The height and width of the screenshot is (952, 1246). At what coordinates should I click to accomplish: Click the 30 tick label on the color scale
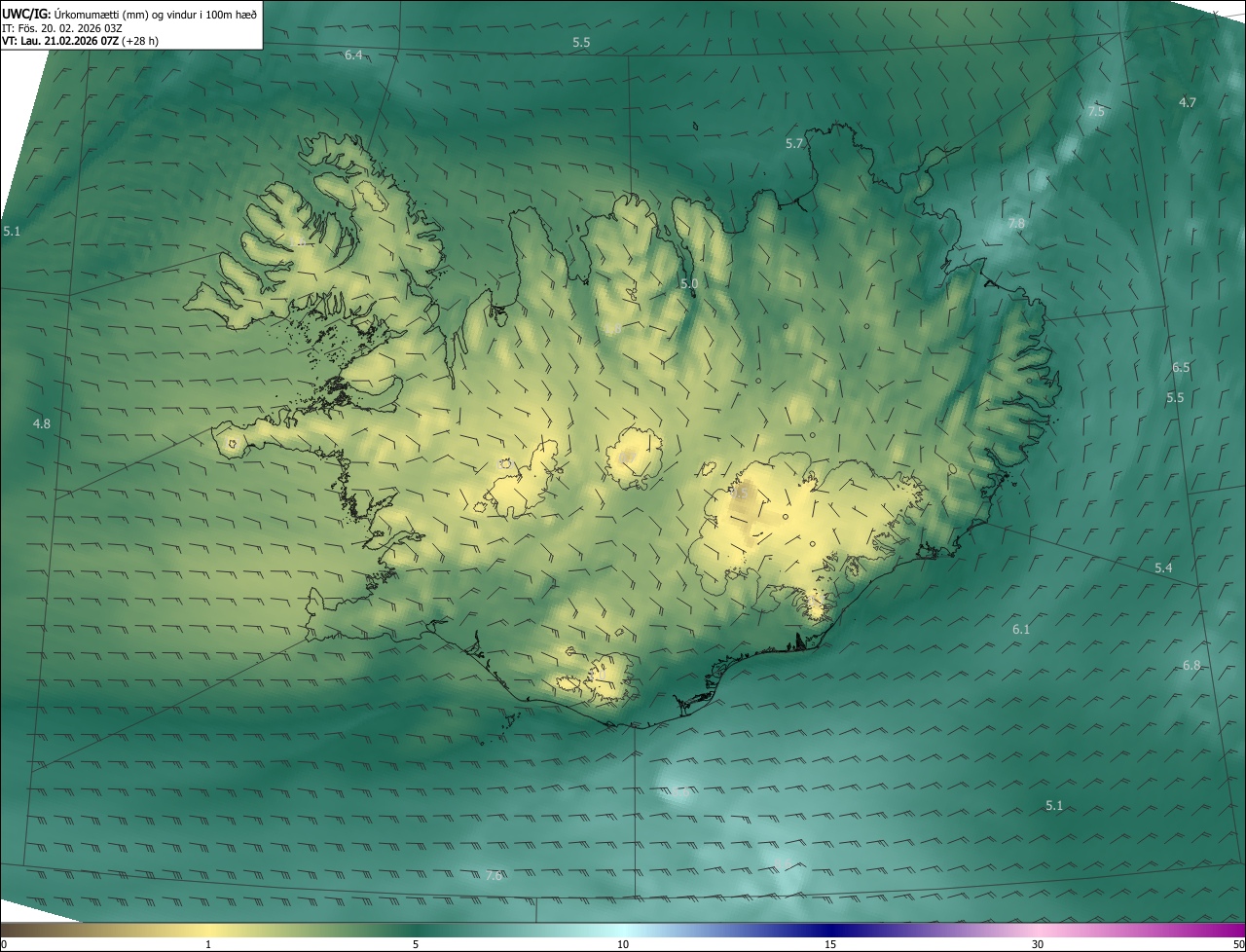pyautogui.click(x=1038, y=945)
